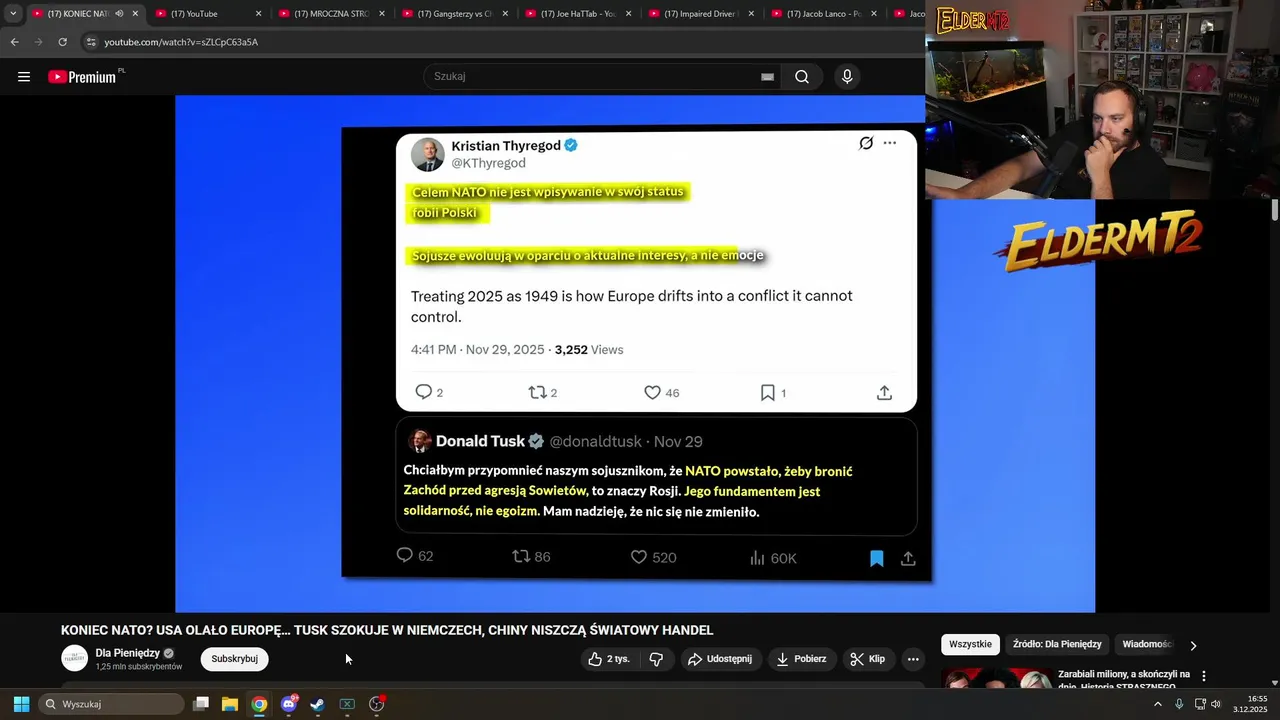
Task: Open the volume speaker tray icon
Action: click(1216, 704)
